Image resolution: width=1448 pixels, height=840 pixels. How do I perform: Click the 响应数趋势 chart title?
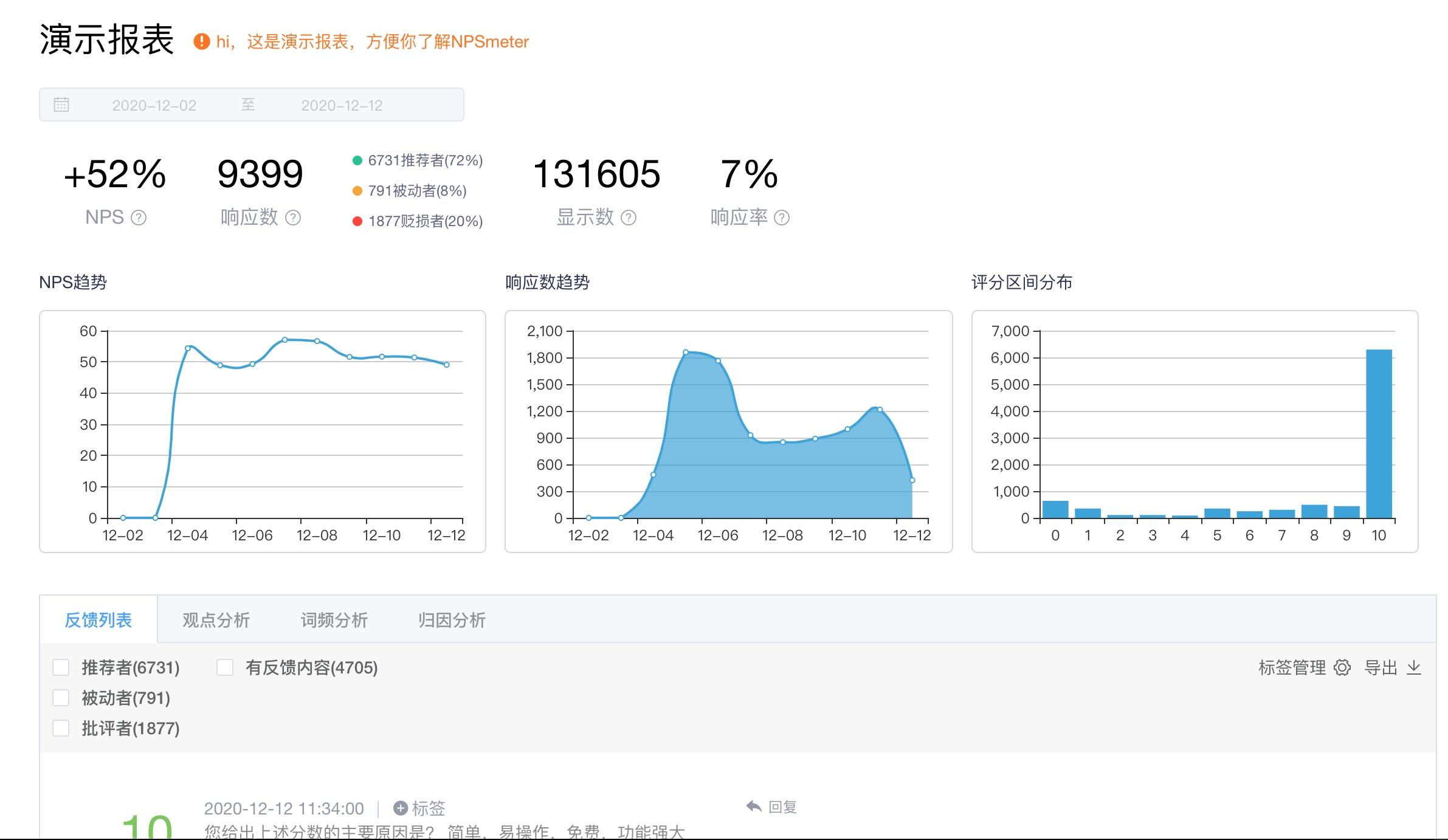547,282
